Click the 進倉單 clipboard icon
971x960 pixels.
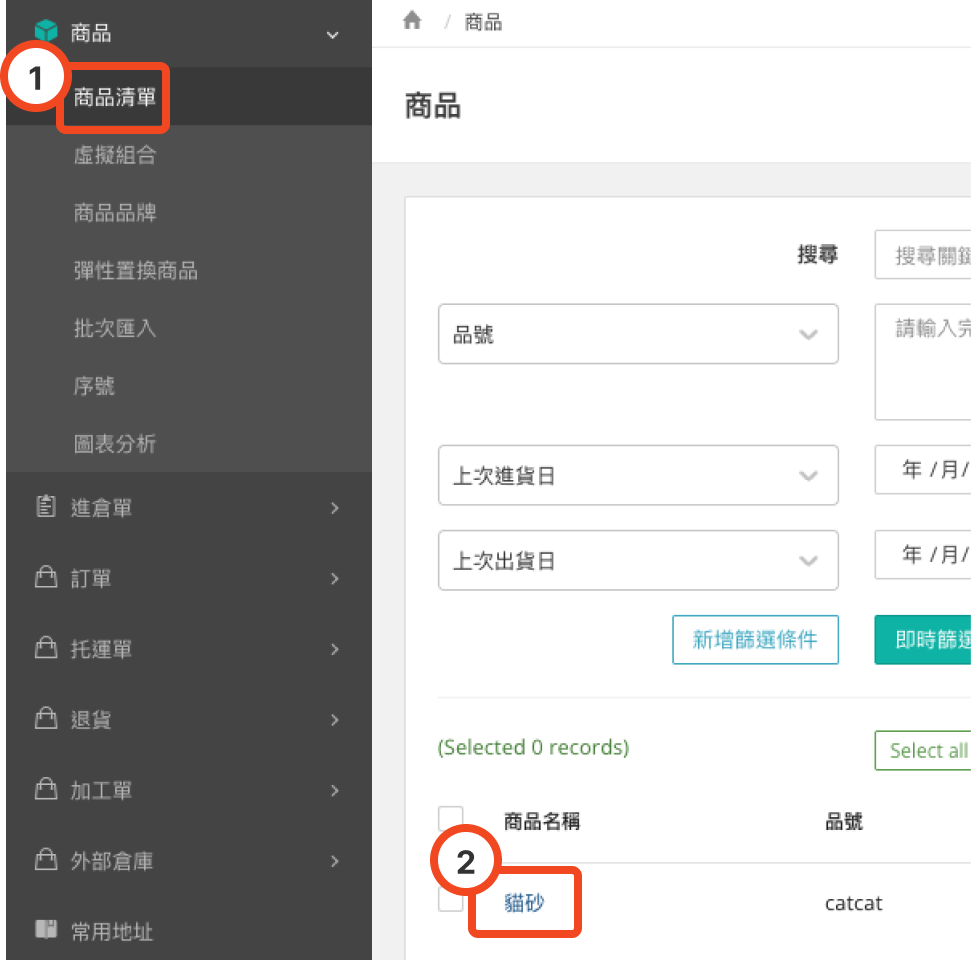tap(46, 508)
